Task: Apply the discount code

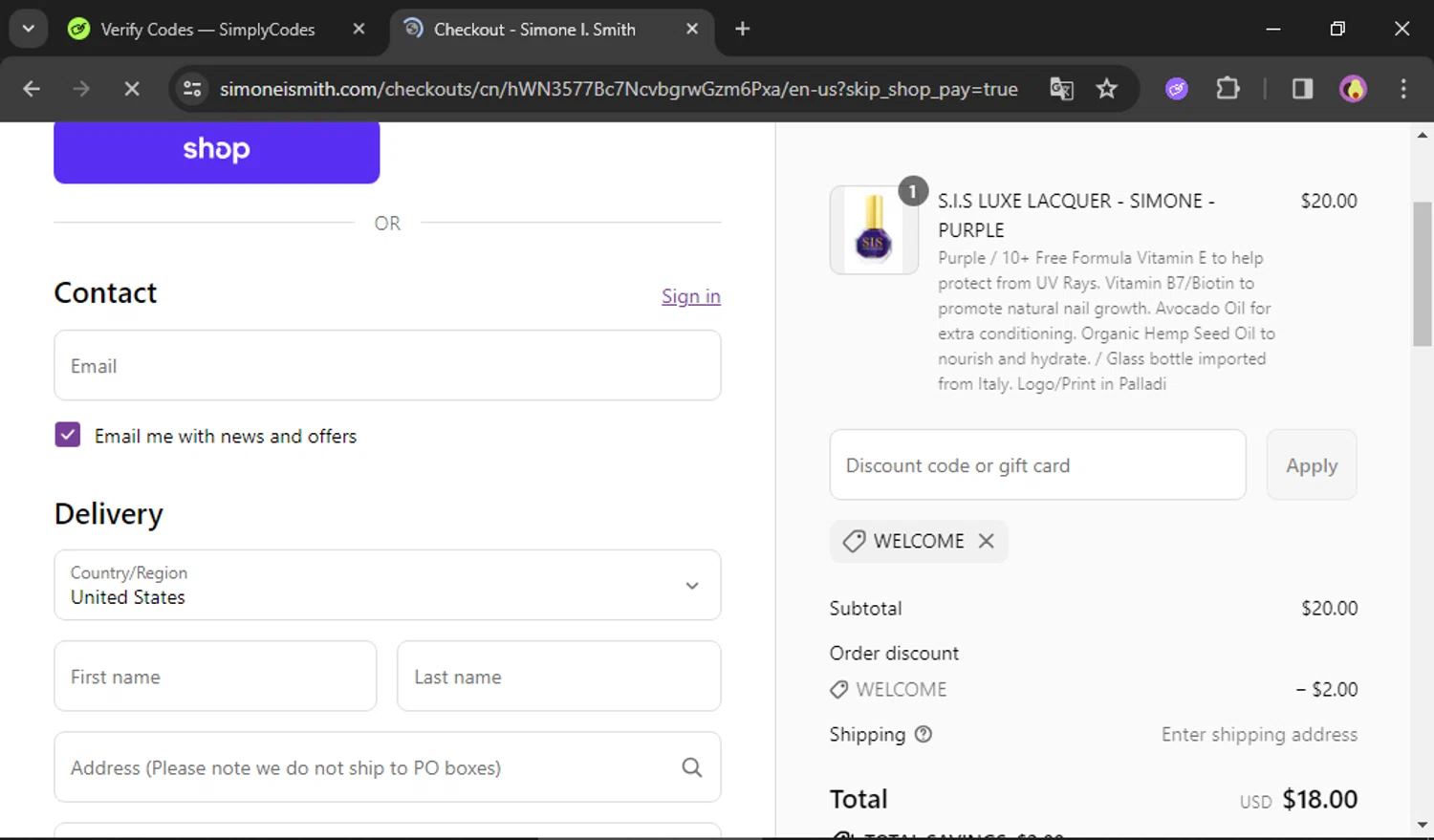Action: [1311, 464]
